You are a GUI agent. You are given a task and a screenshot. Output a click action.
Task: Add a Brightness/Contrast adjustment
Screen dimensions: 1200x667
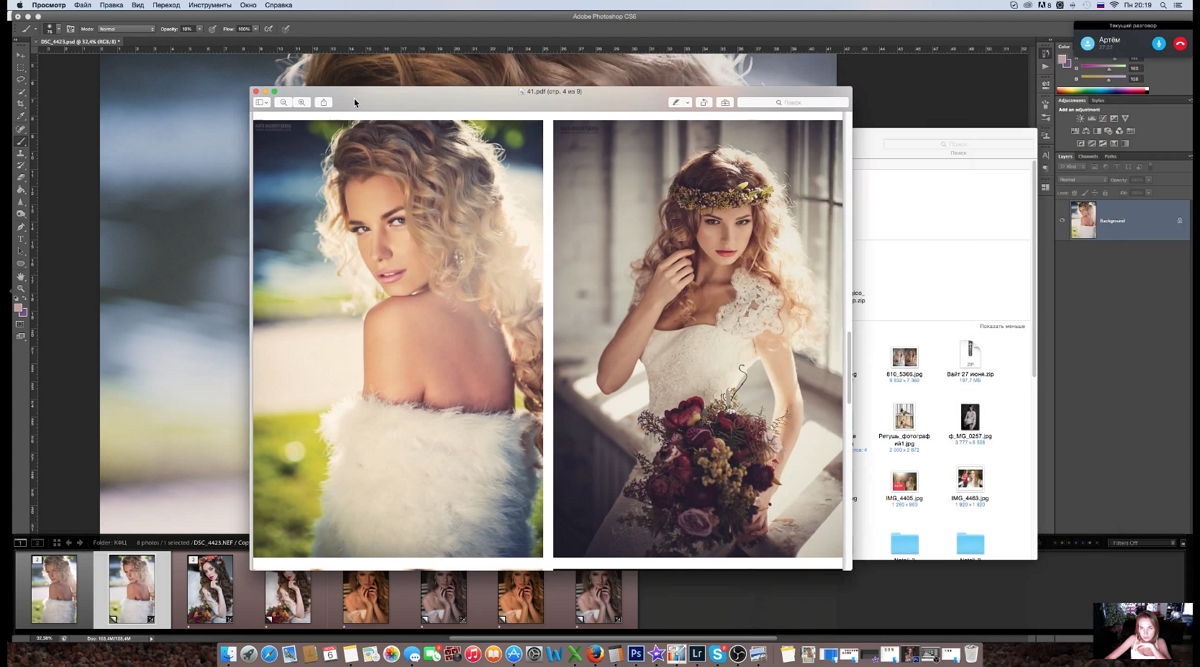point(1081,118)
